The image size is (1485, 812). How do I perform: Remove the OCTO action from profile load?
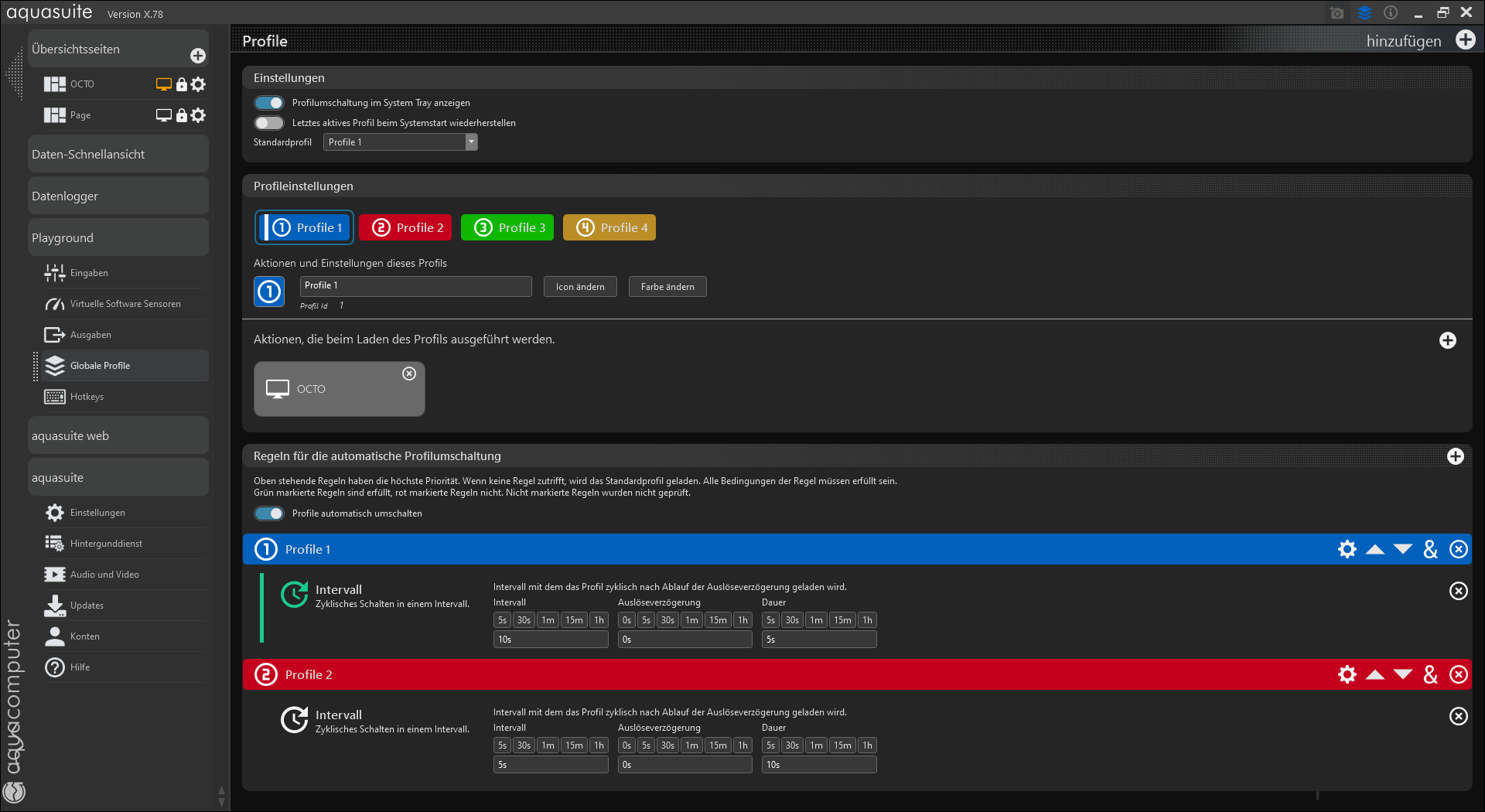409,374
